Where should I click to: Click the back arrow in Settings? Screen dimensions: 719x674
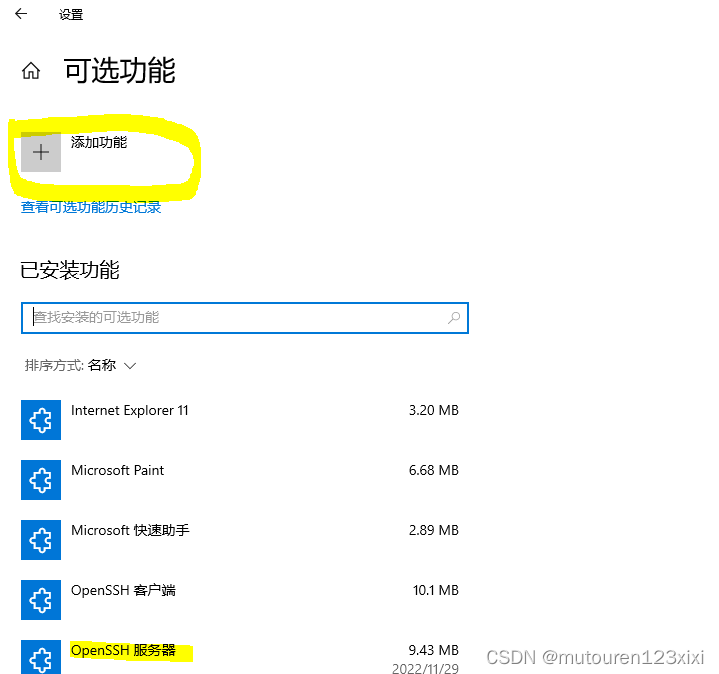tap(21, 14)
